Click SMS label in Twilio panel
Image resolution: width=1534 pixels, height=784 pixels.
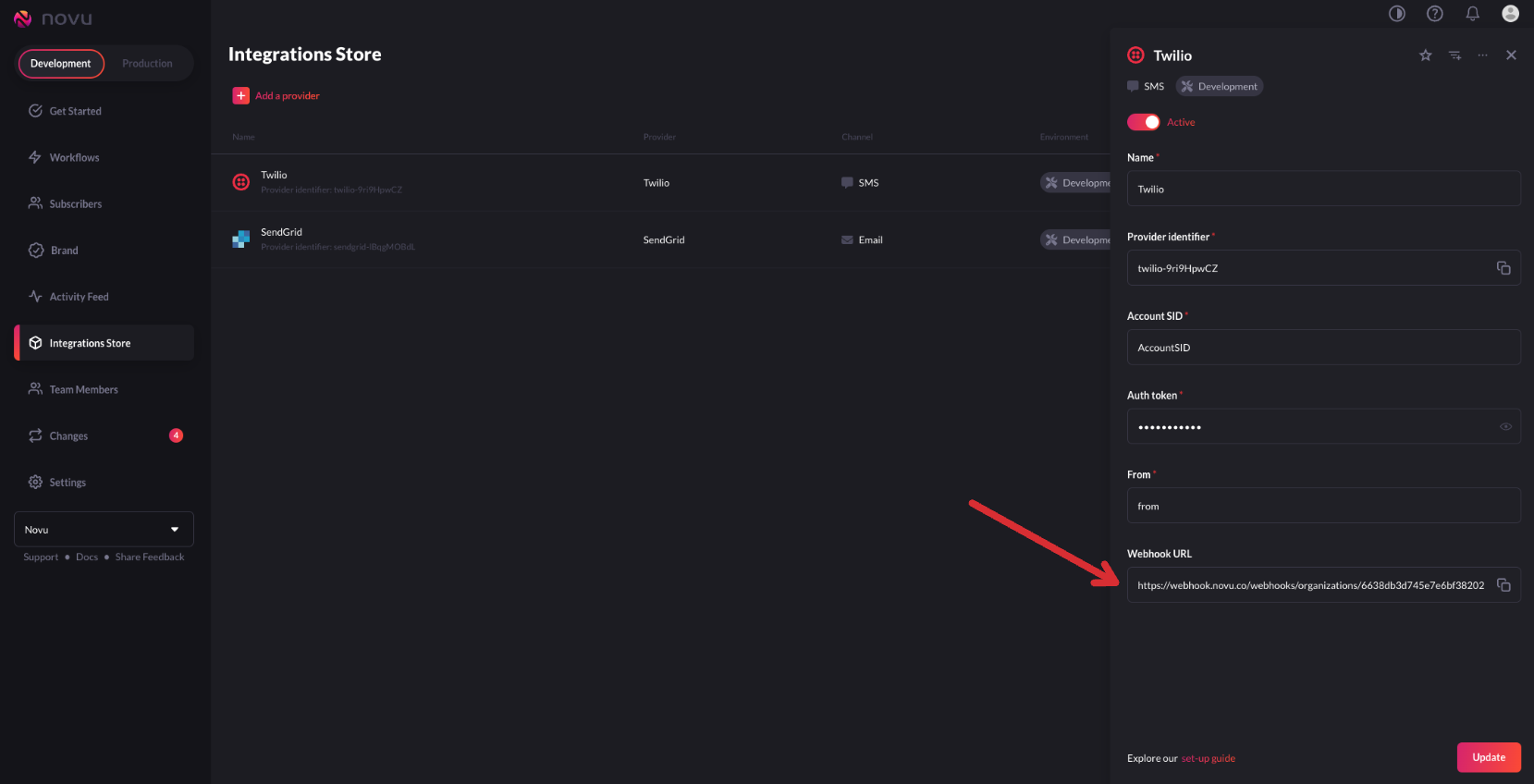(1154, 86)
